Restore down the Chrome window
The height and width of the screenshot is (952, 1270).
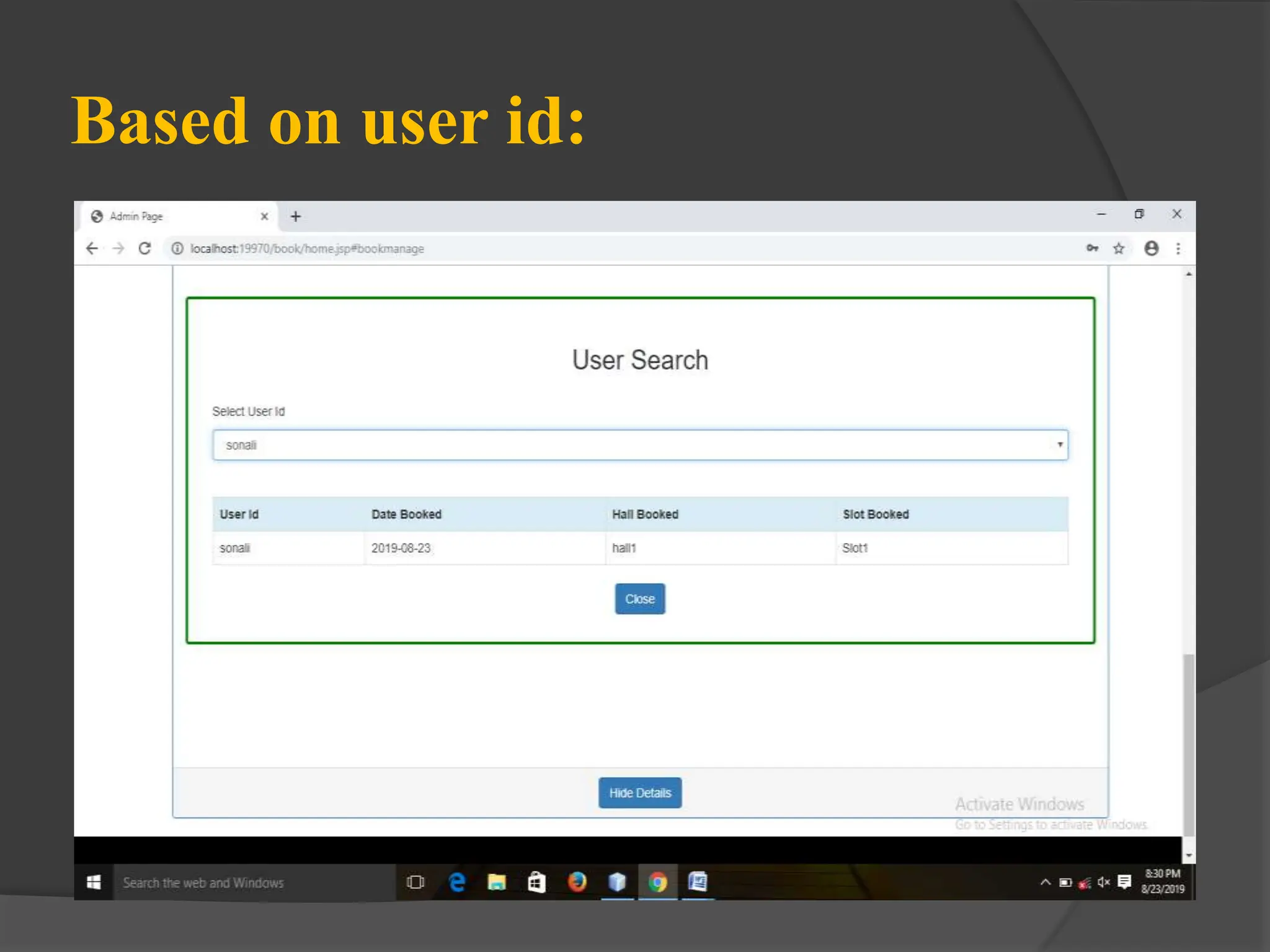point(1139,214)
